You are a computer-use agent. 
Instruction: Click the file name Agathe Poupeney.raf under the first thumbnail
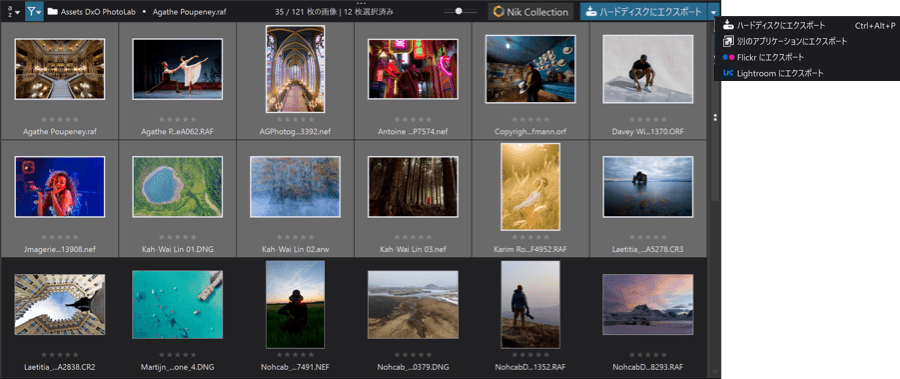[x=60, y=132]
